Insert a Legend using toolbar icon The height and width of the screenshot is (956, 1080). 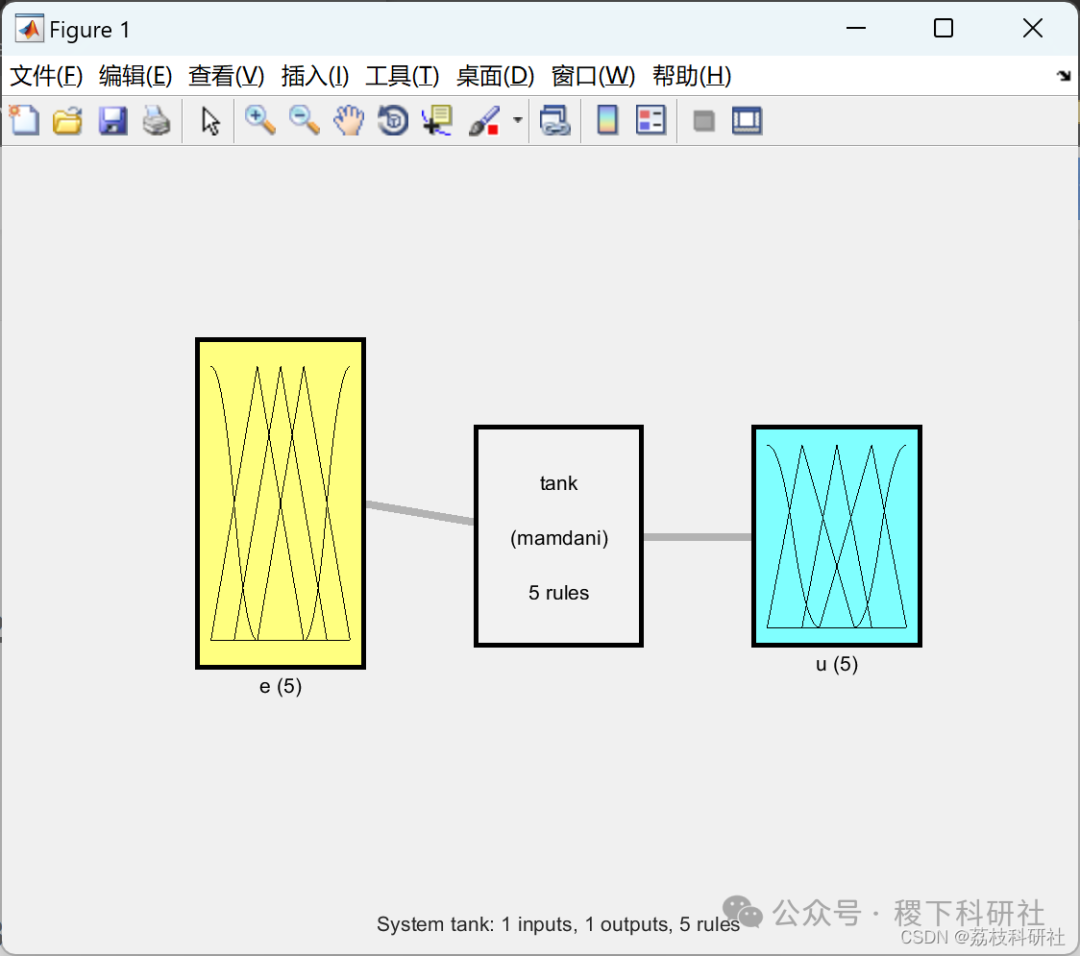tap(651, 121)
